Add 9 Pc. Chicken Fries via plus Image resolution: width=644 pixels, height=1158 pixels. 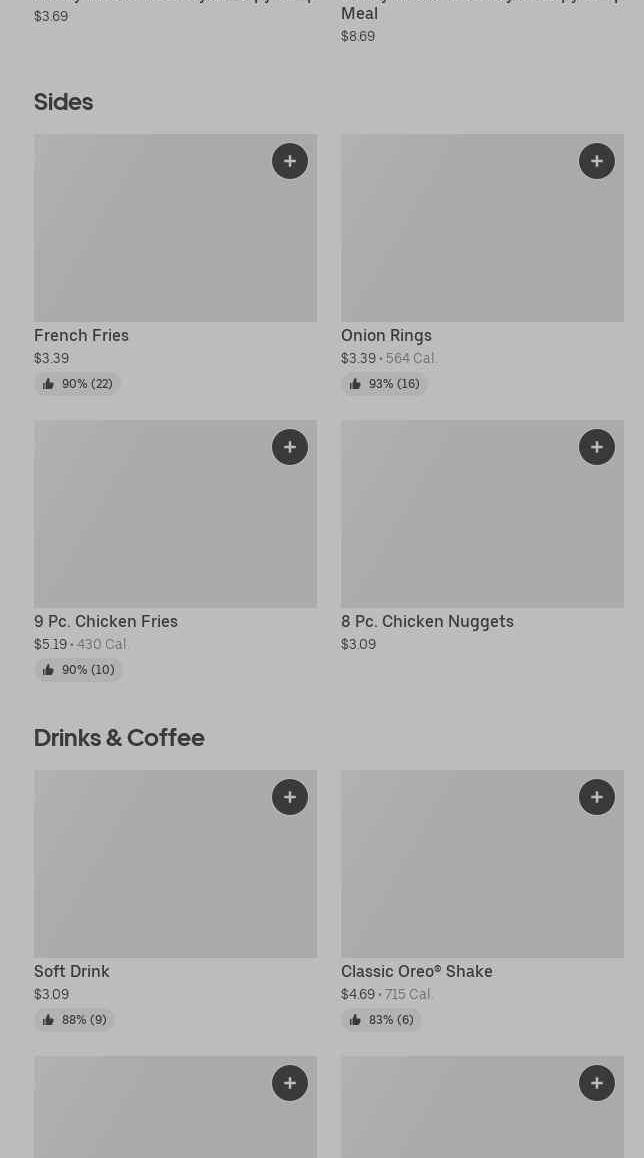(x=290, y=447)
